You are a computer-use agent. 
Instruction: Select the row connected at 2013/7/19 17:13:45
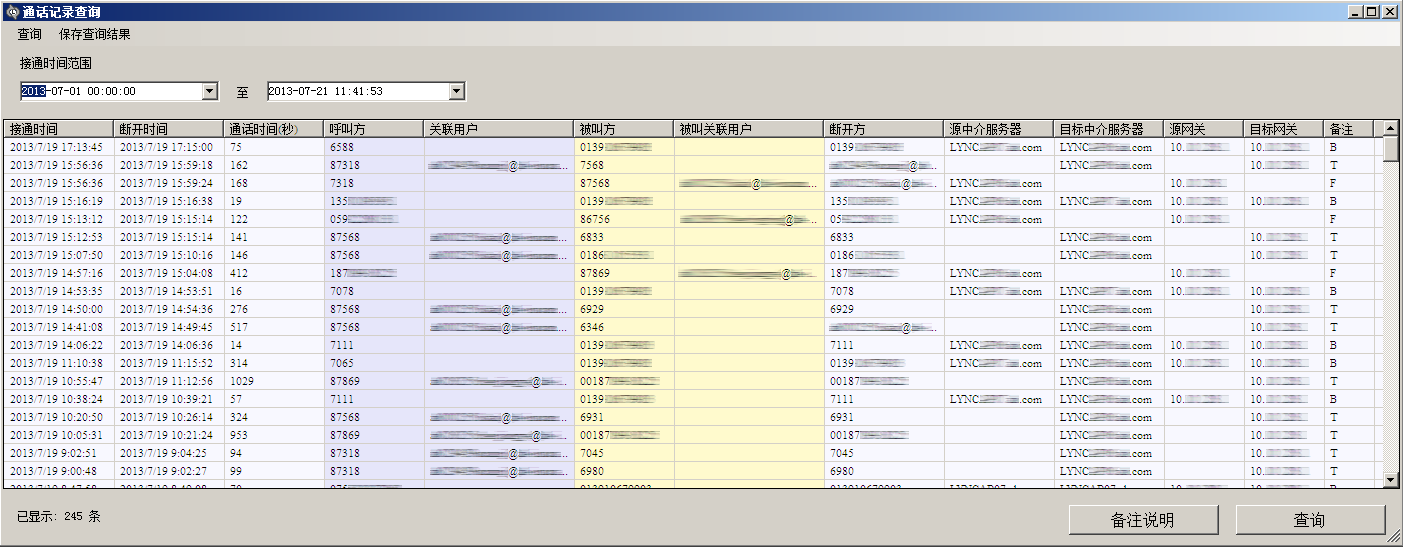pos(56,147)
